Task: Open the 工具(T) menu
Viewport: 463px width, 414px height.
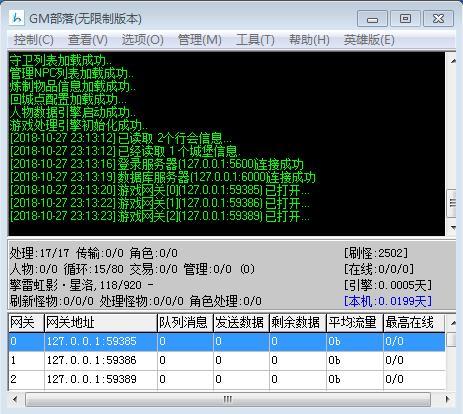Action: point(255,40)
